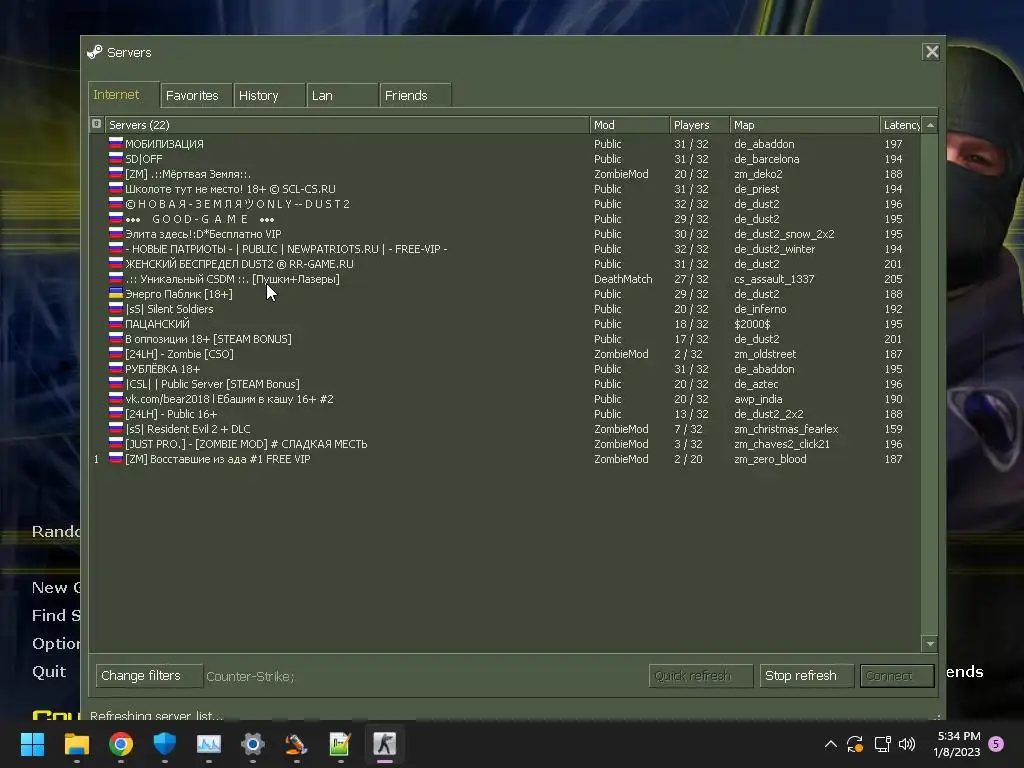Show hidden system tray icons

pyautogui.click(x=831, y=744)
